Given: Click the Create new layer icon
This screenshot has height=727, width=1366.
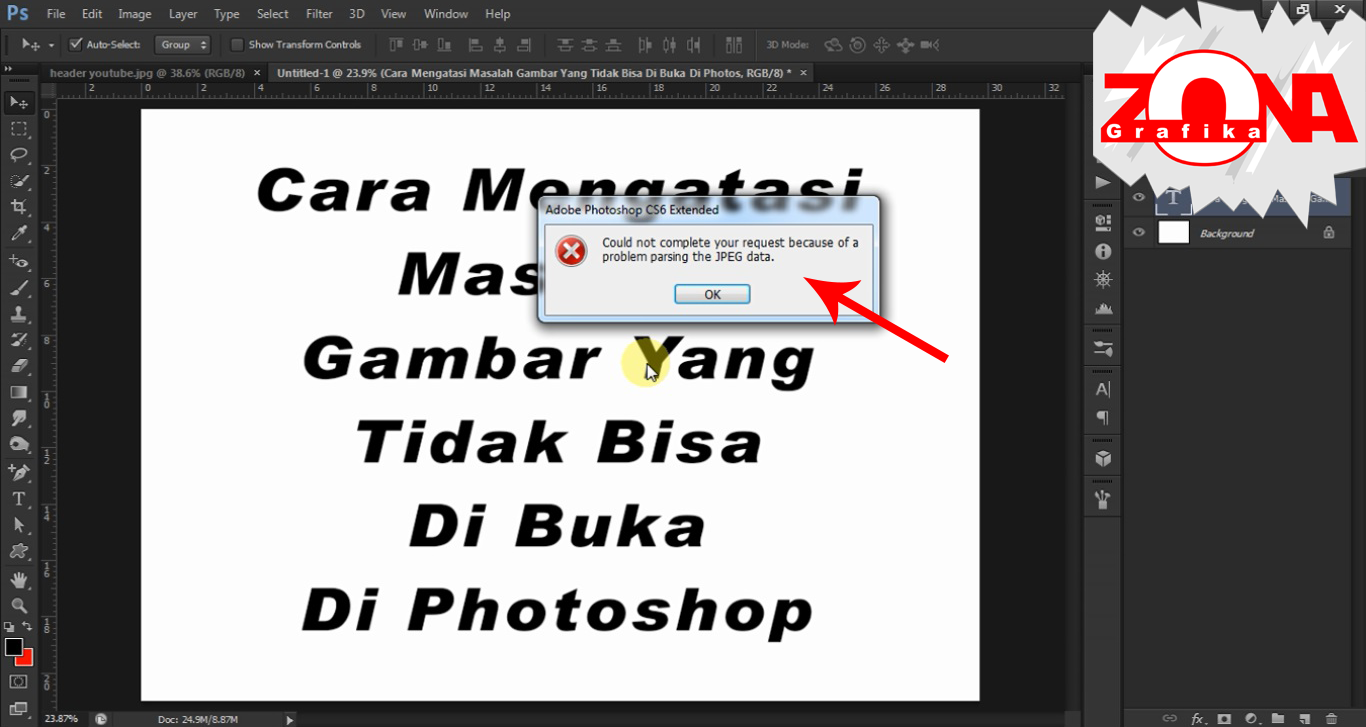Looking at the screenshot, I should 1304,718.
